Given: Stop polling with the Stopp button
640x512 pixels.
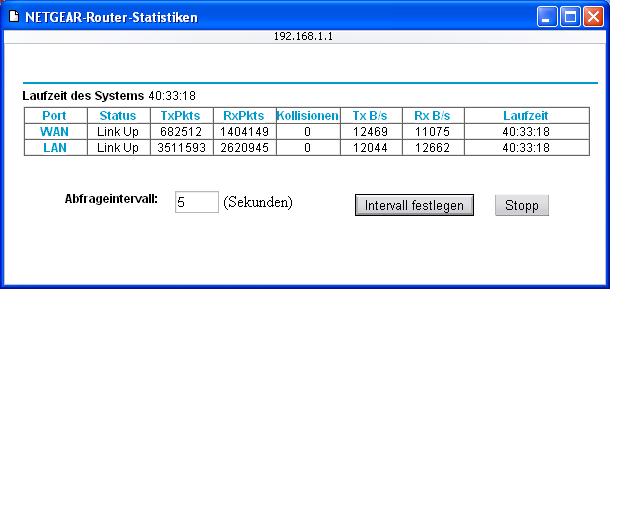Looking at the screenshot, I should pyautogui.click(x=522, y=205).
